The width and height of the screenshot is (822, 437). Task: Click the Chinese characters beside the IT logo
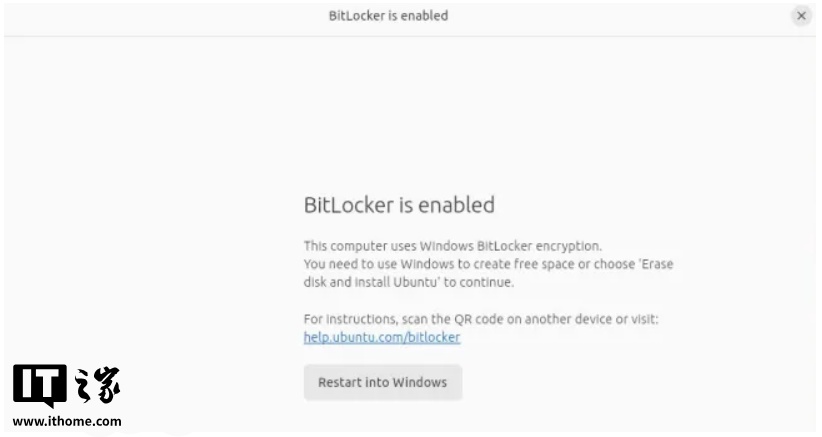pos(98,386)
